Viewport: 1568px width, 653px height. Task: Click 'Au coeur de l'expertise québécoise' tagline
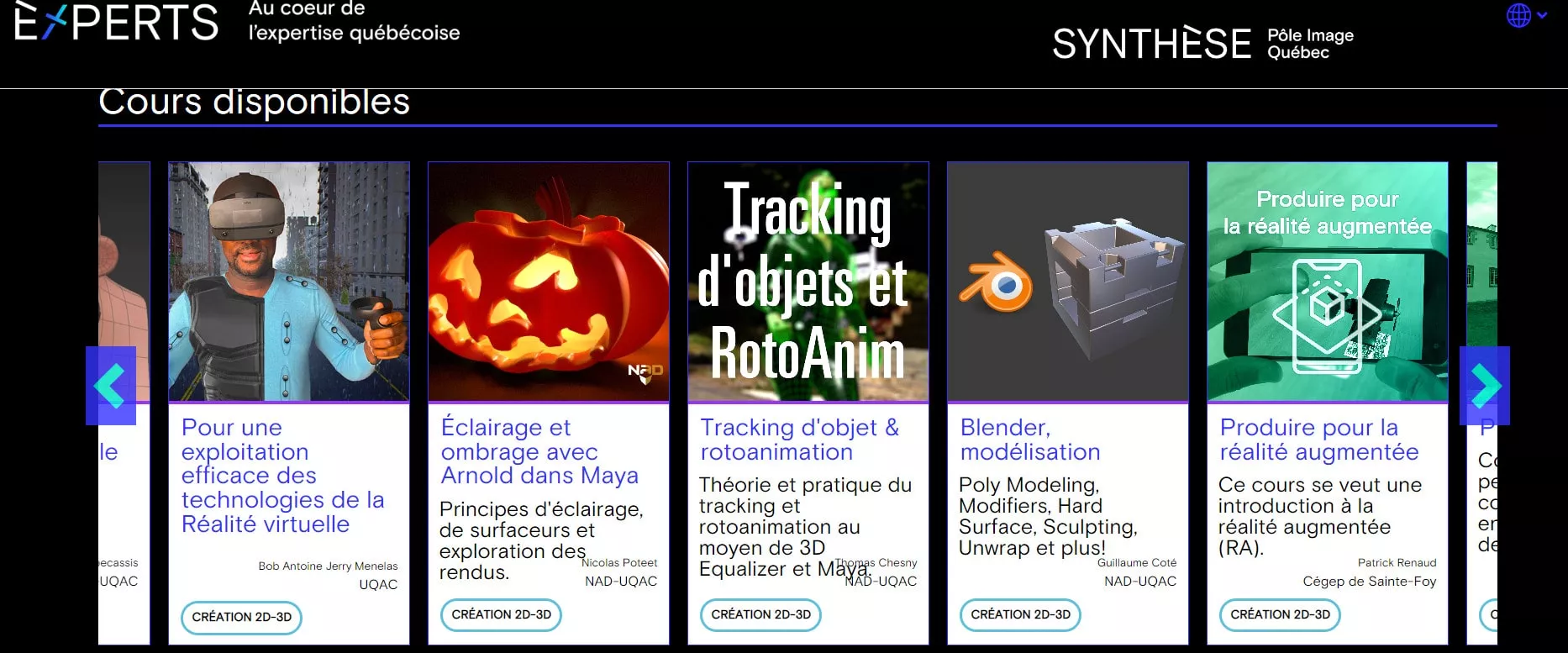(x=354, y=22)
